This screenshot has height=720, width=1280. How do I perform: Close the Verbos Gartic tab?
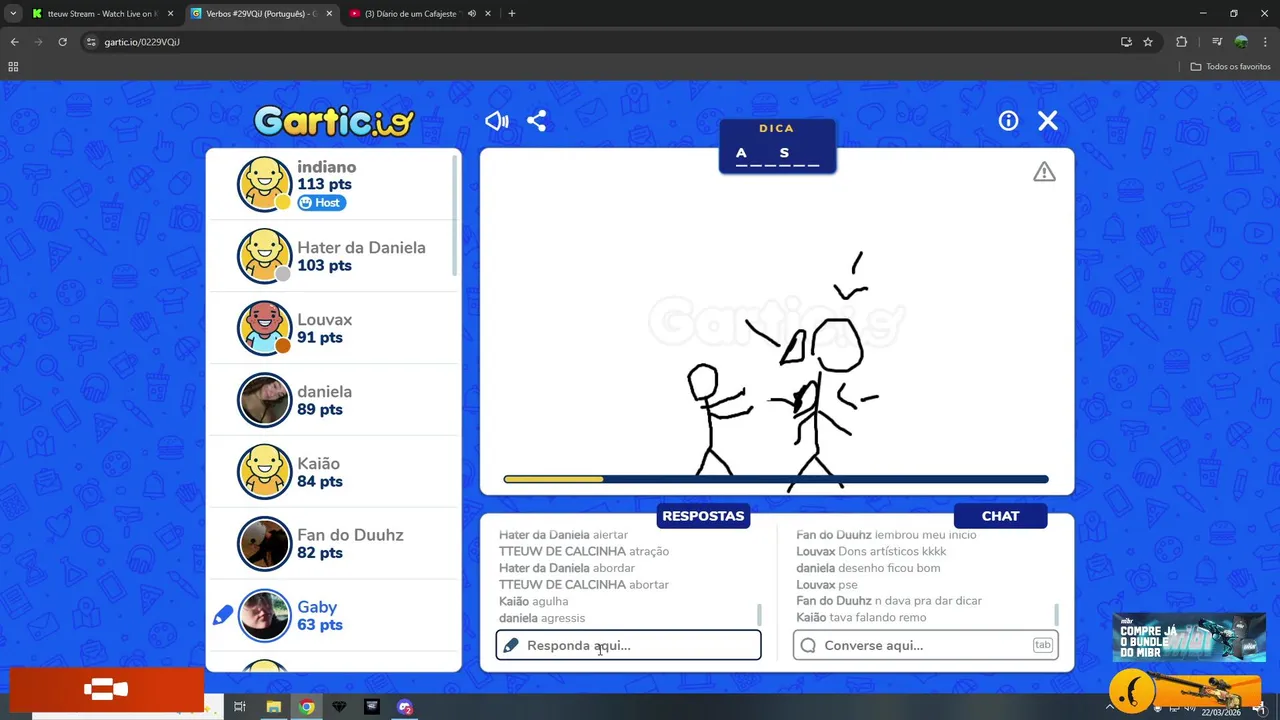[330, 14]
